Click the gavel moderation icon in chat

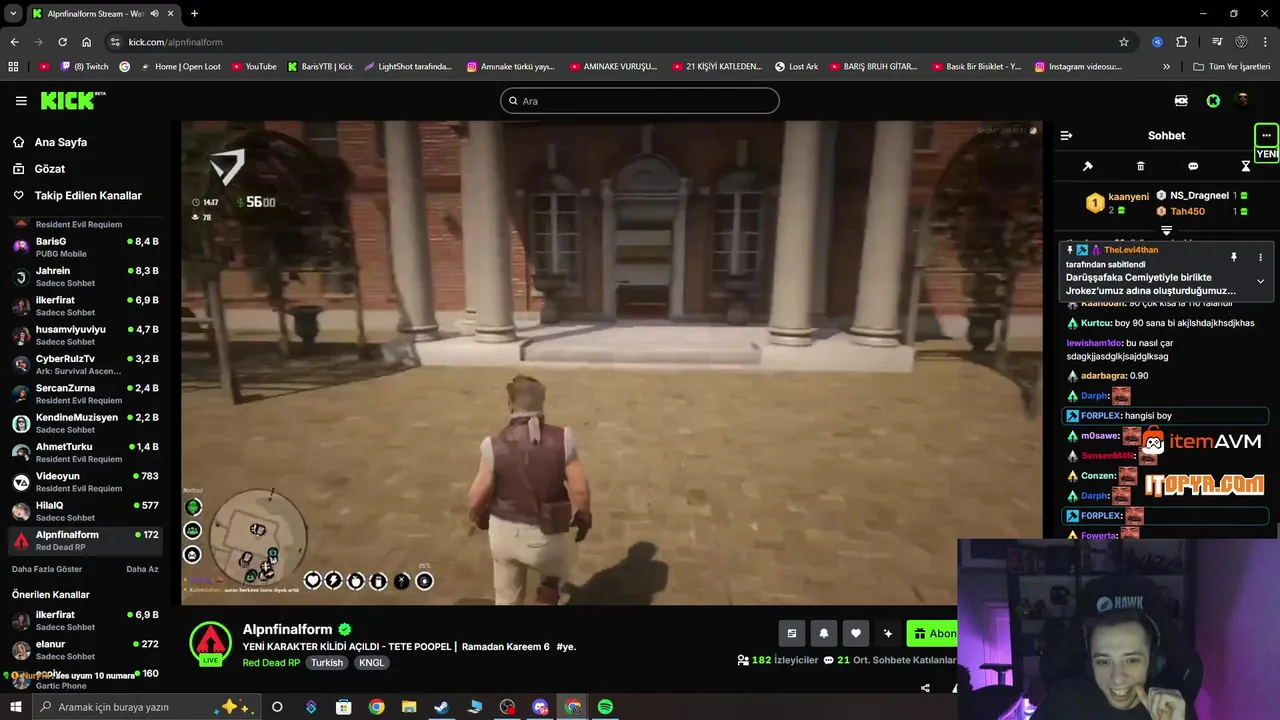point(1088,166)
